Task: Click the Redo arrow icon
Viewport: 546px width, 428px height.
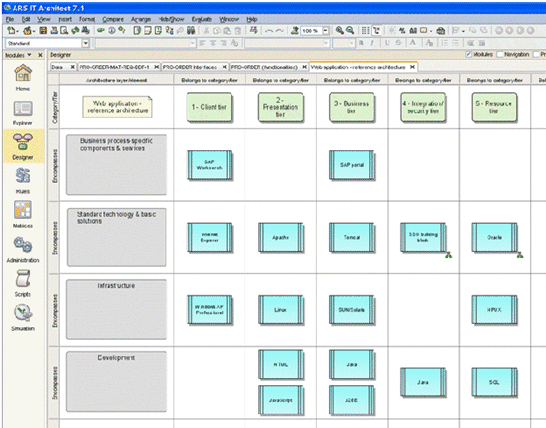Action: tap(279, 31)
